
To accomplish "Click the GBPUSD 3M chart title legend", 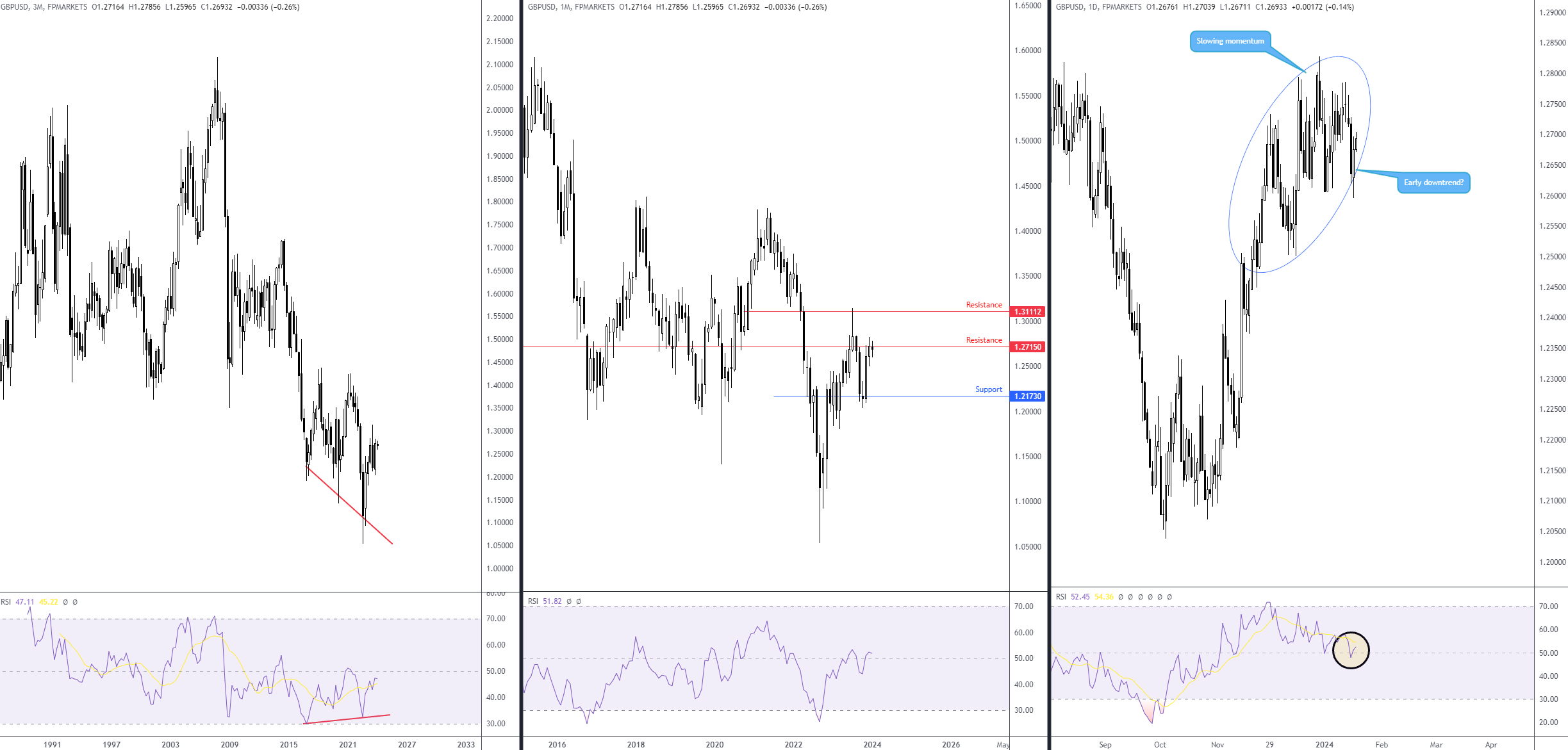I will coord(44,7).
